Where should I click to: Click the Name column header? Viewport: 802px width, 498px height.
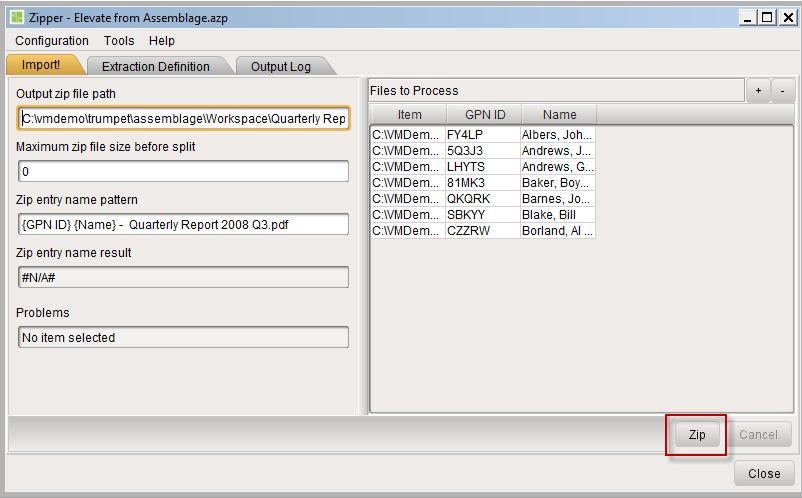pyautogui.click(x=559, y=115)
